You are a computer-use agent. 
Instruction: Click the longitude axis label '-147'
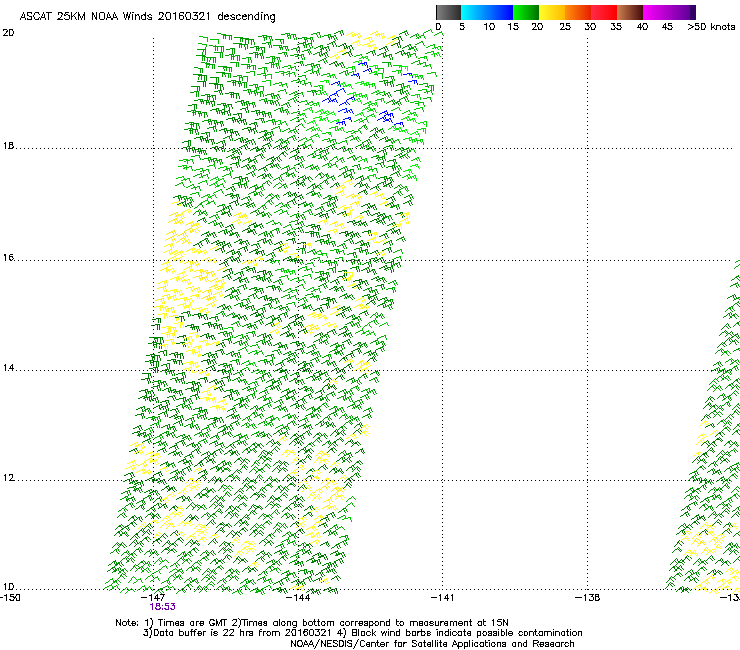click(153, 598)
